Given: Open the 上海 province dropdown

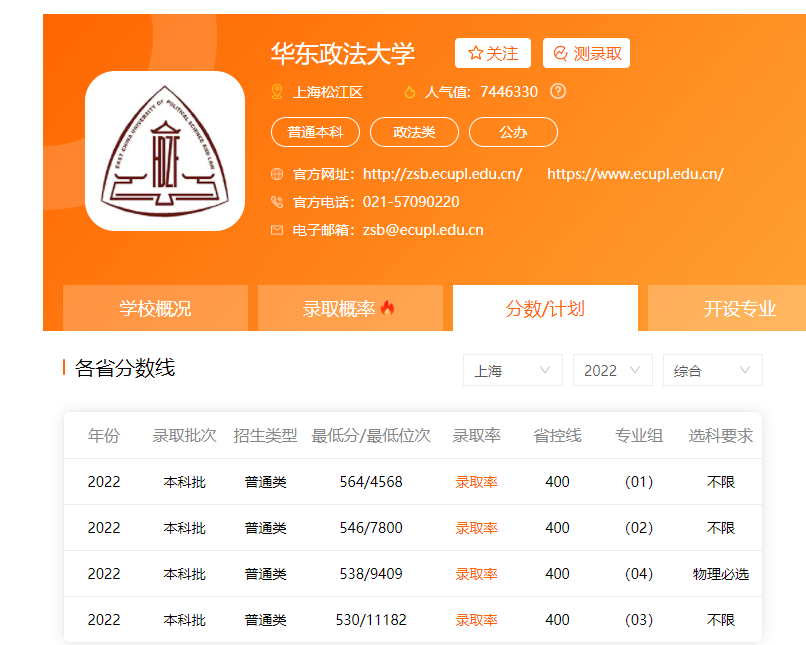Looking at the screenshot, I should pos(512,370).
